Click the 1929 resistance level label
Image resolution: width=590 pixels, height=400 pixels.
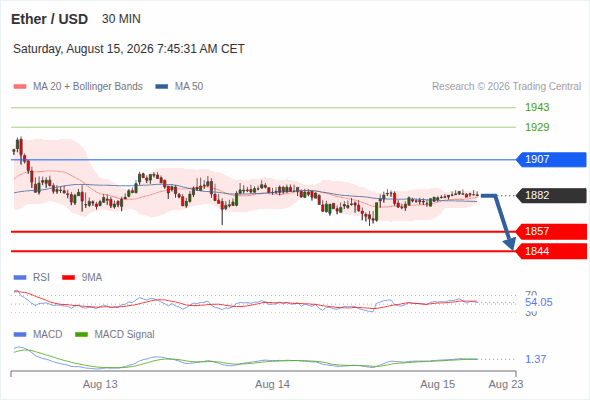tap(537, 128)
